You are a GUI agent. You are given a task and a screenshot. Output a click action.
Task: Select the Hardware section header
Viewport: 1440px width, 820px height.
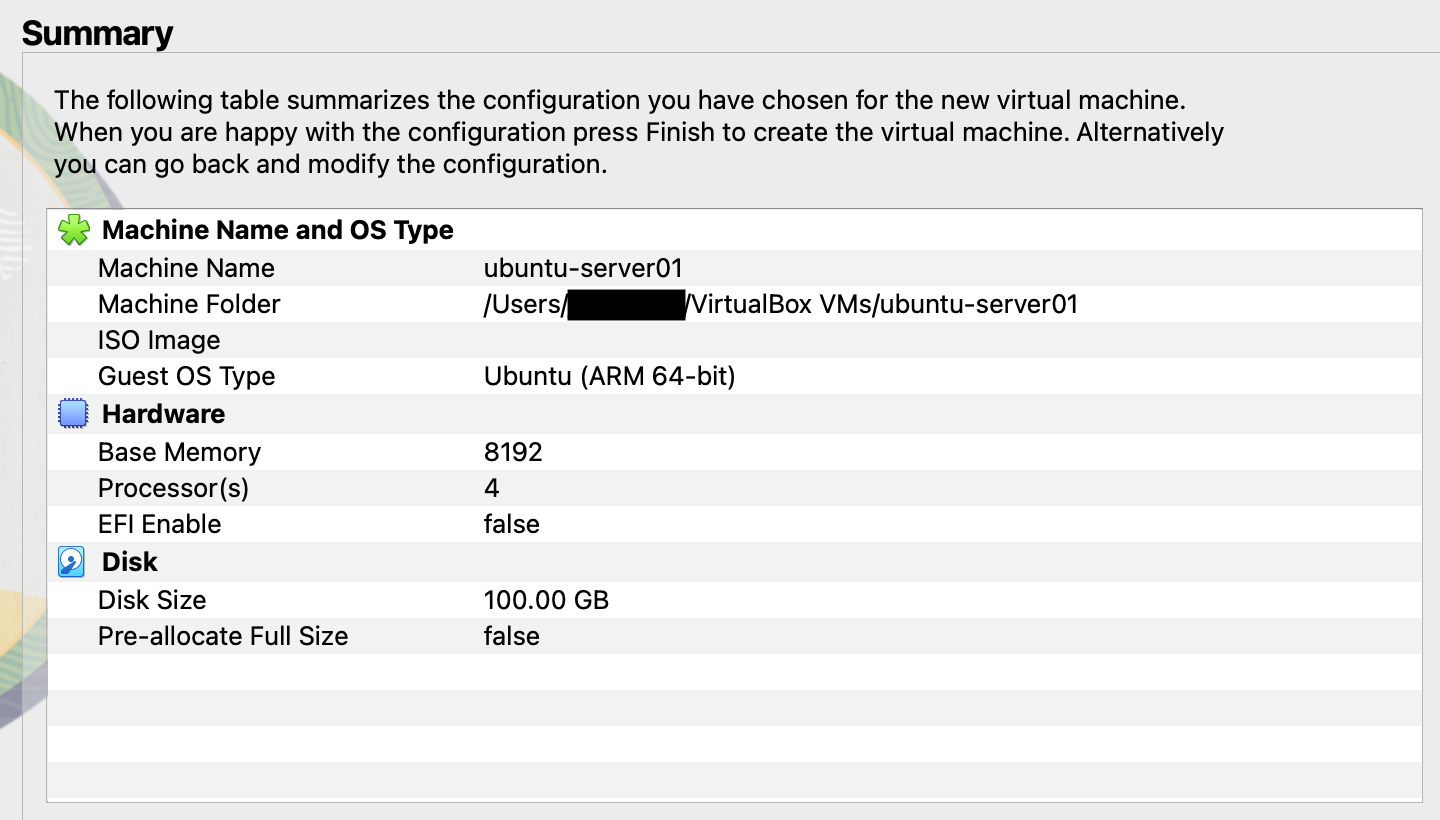point(734,414)
